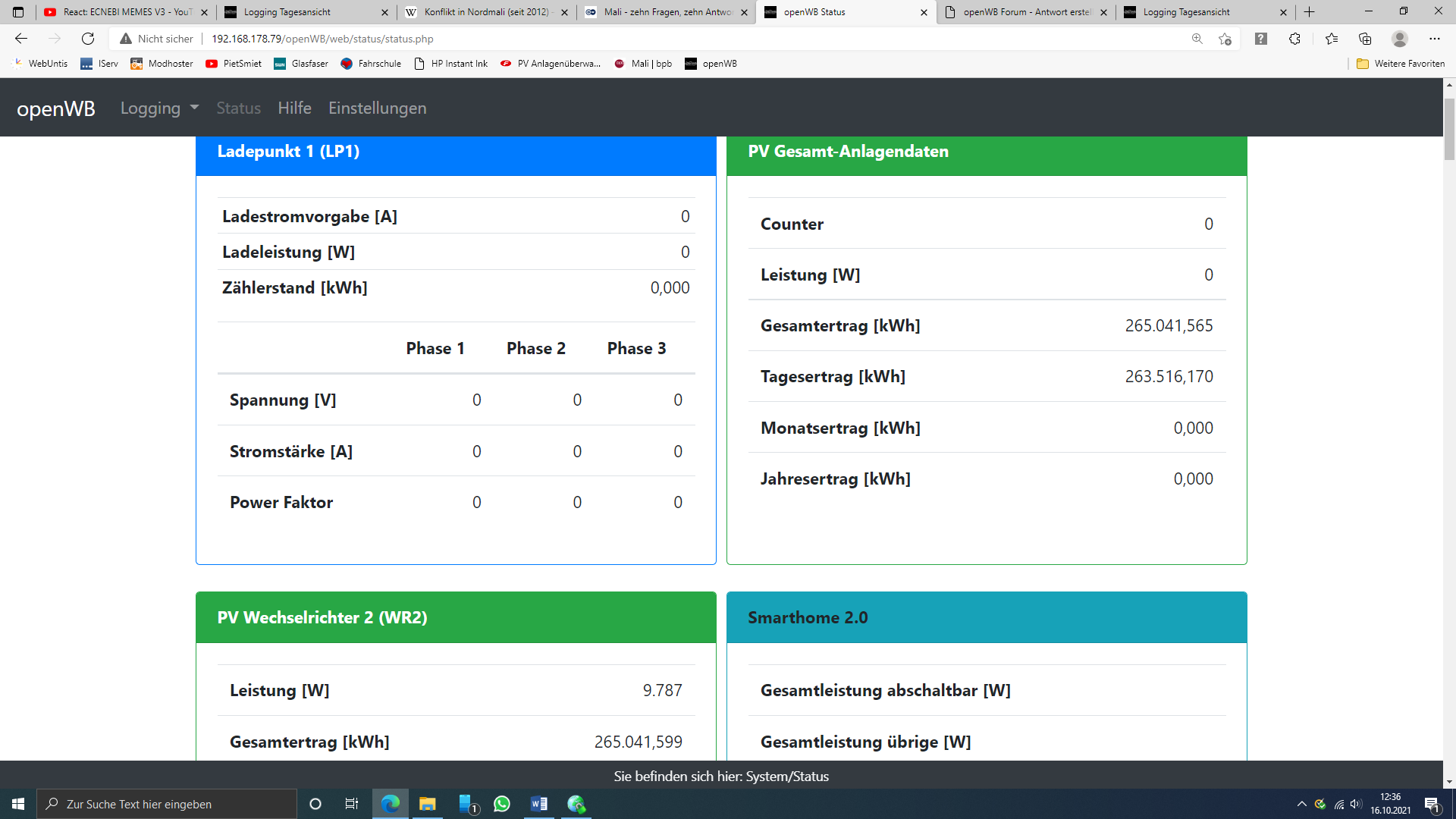Show hidden system tray icons chevron
Image resolution: width=1456 pixels, height=819 pixels.
[x=1301, y=804]
